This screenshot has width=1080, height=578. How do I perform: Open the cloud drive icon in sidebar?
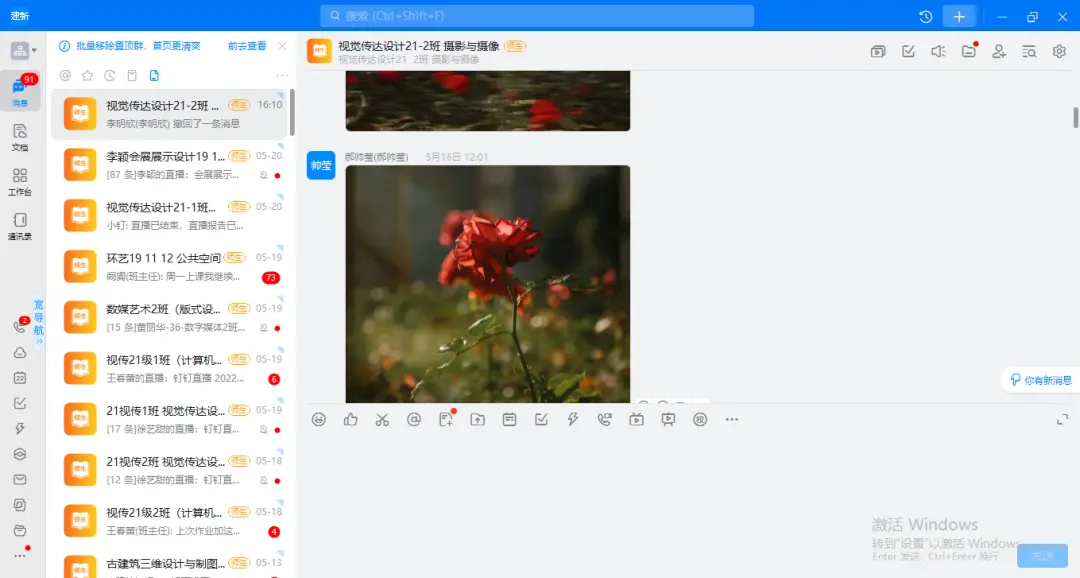click(20, 353)
